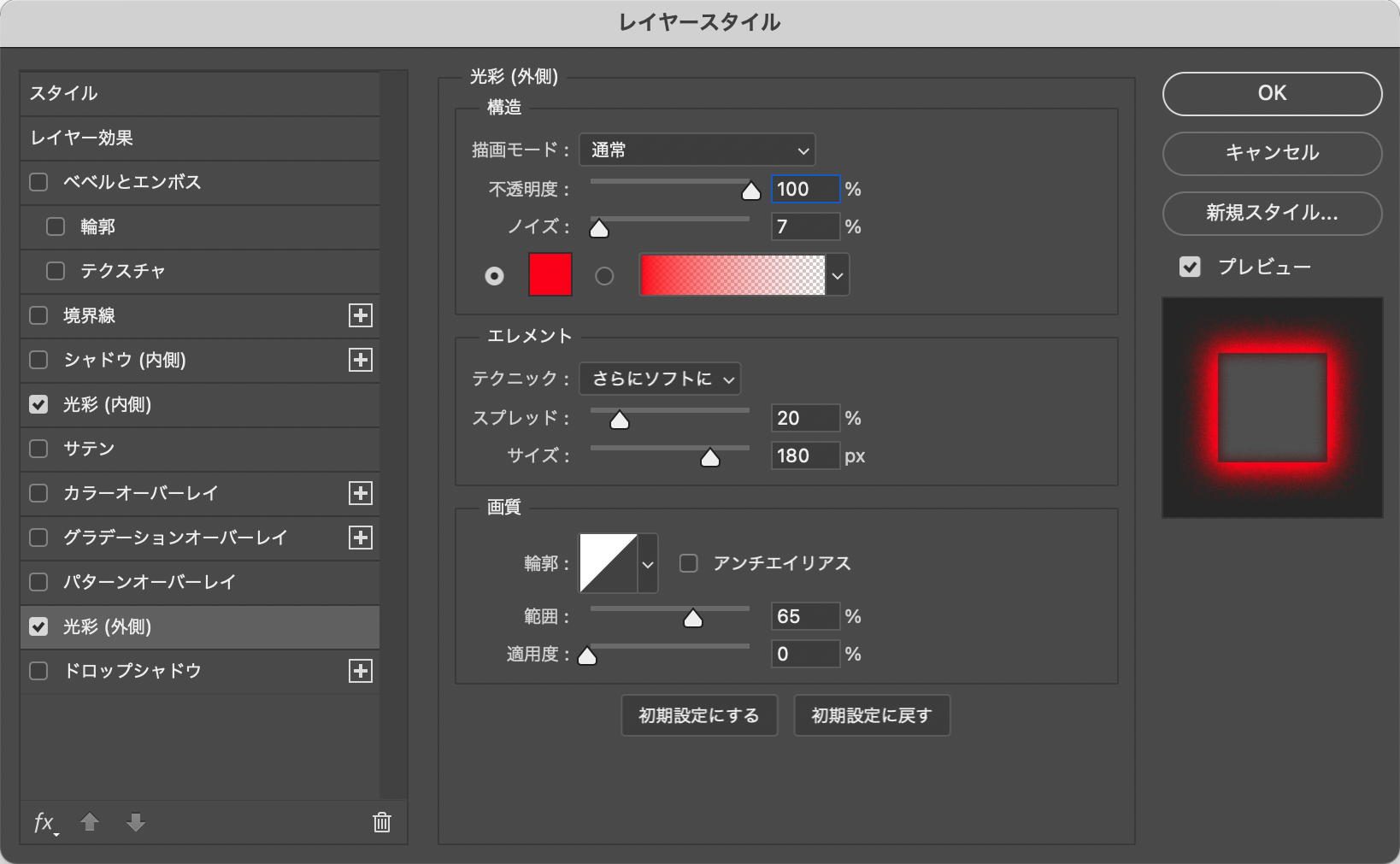Expand the 輪郭 contour picker arrow
This screenshot has width=1400, height=864.
coord(648,564)
